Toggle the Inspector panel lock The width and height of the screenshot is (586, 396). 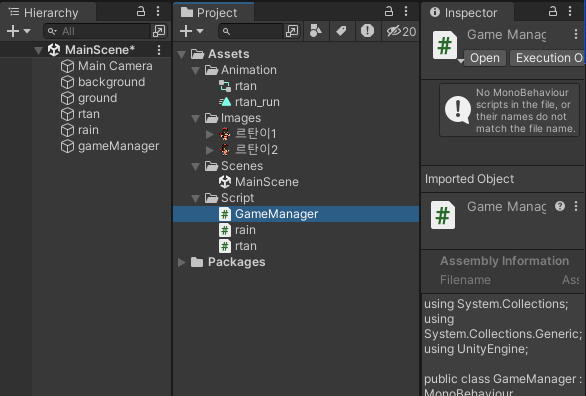click(553, 12)
